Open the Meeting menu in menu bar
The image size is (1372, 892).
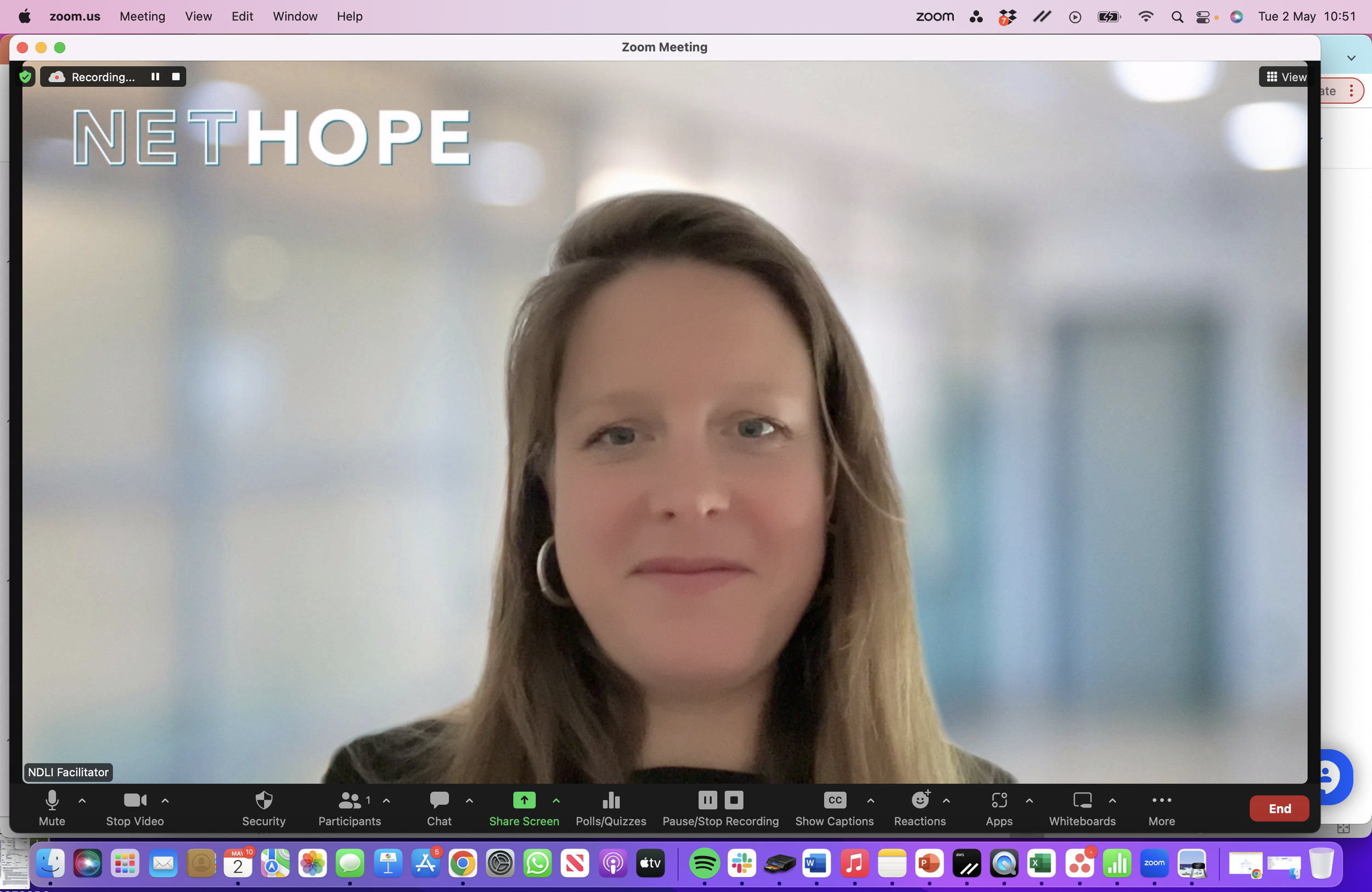pos(142,16)
